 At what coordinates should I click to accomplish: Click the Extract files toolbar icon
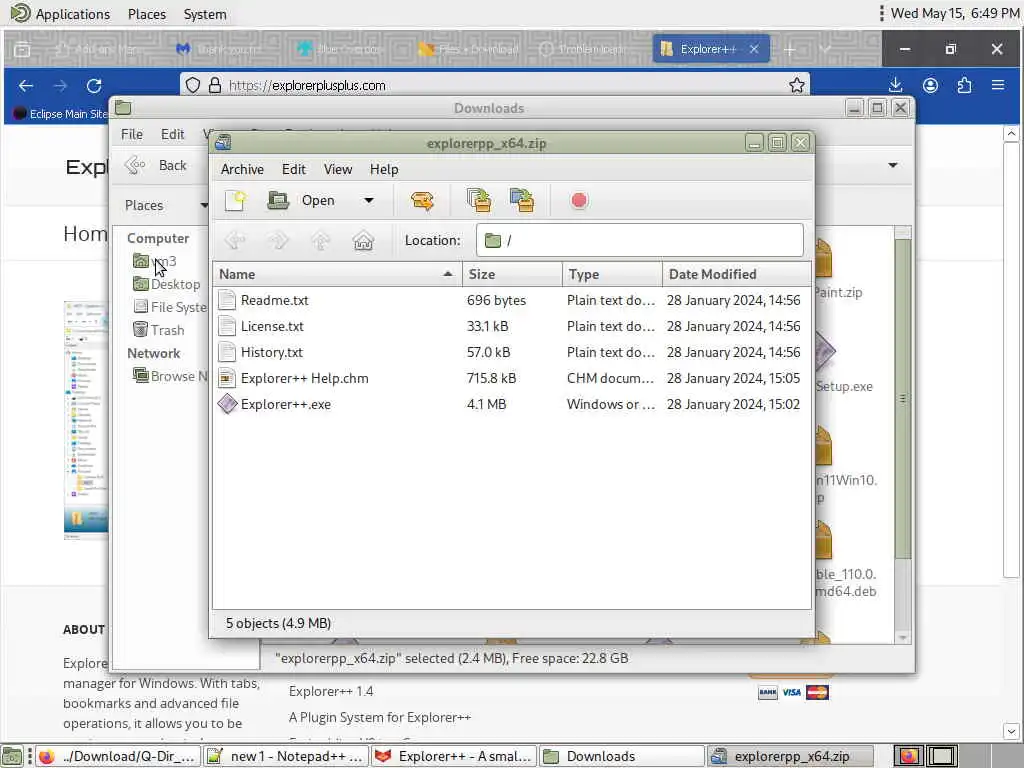(x=422, y=200)
